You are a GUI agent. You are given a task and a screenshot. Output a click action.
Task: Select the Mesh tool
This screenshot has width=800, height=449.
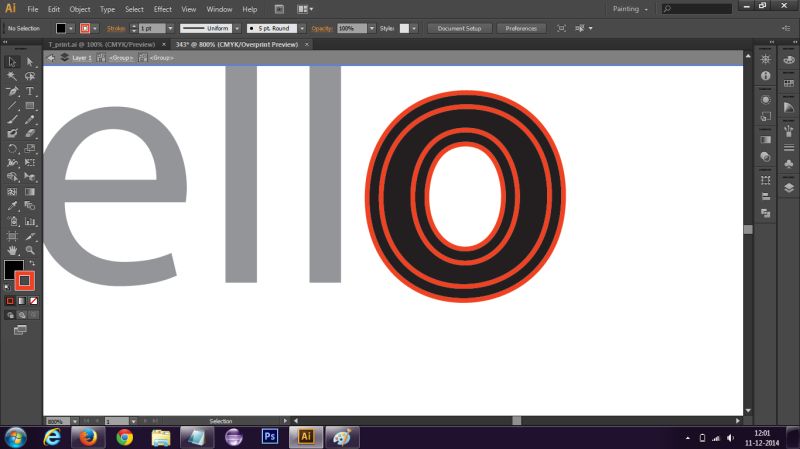click(12, 192)
